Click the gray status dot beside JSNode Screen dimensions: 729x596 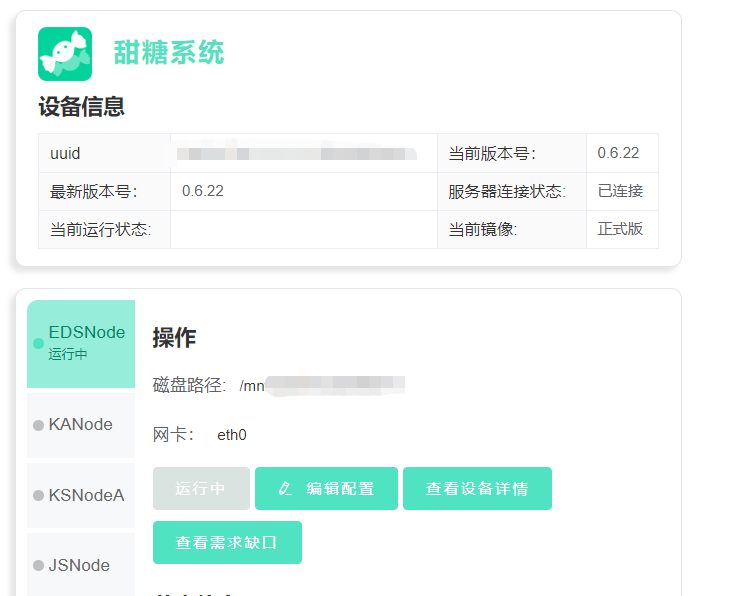pos(39,566)
